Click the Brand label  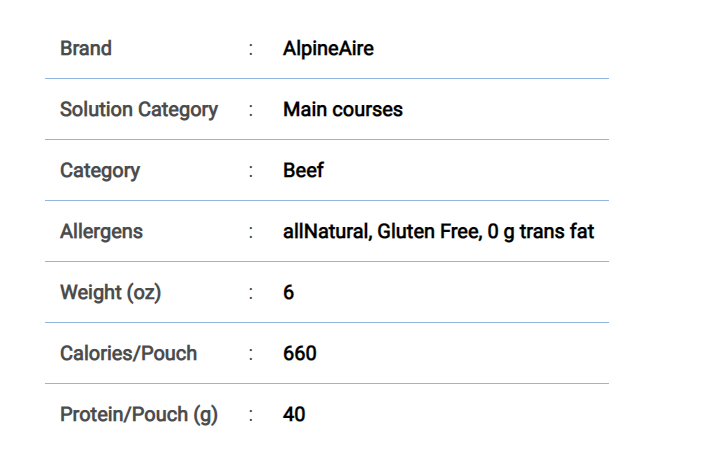(x=86, y=48)
